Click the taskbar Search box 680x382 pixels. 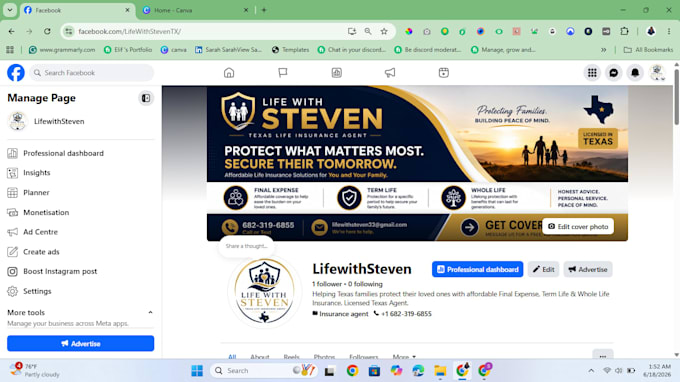coord(263,371)
